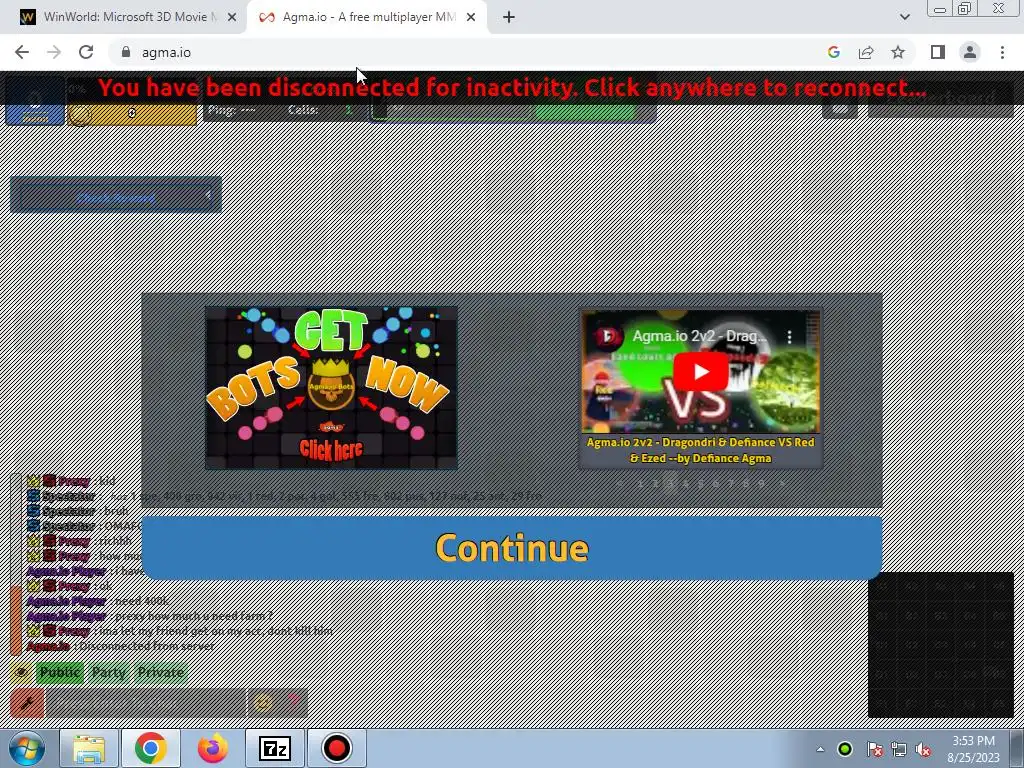Click the Google icon in the address bar
The height and width of the screenshot is (768, 1024).
pyautogui.click(x=833, y=52)
